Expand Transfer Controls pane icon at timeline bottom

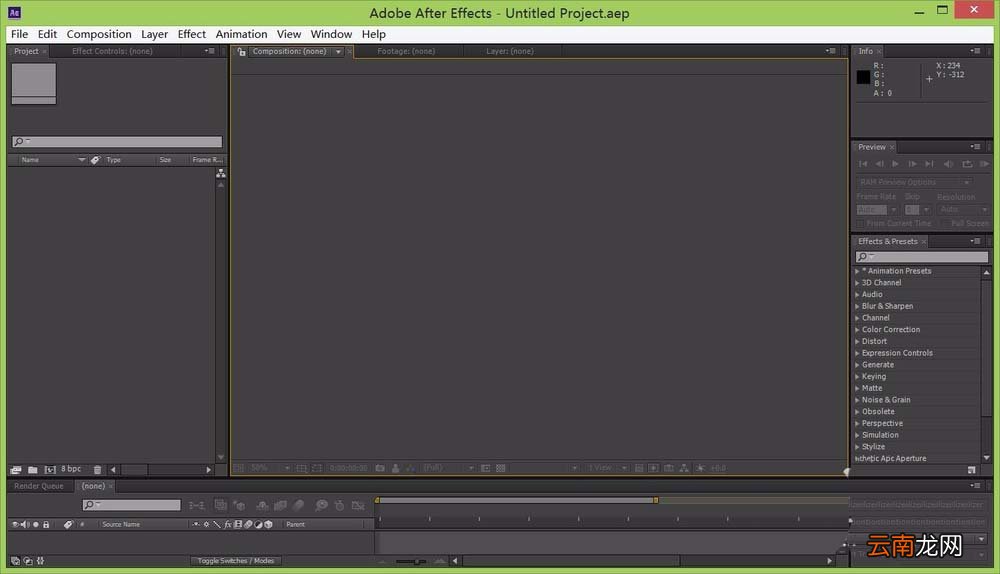pos(27,561)
